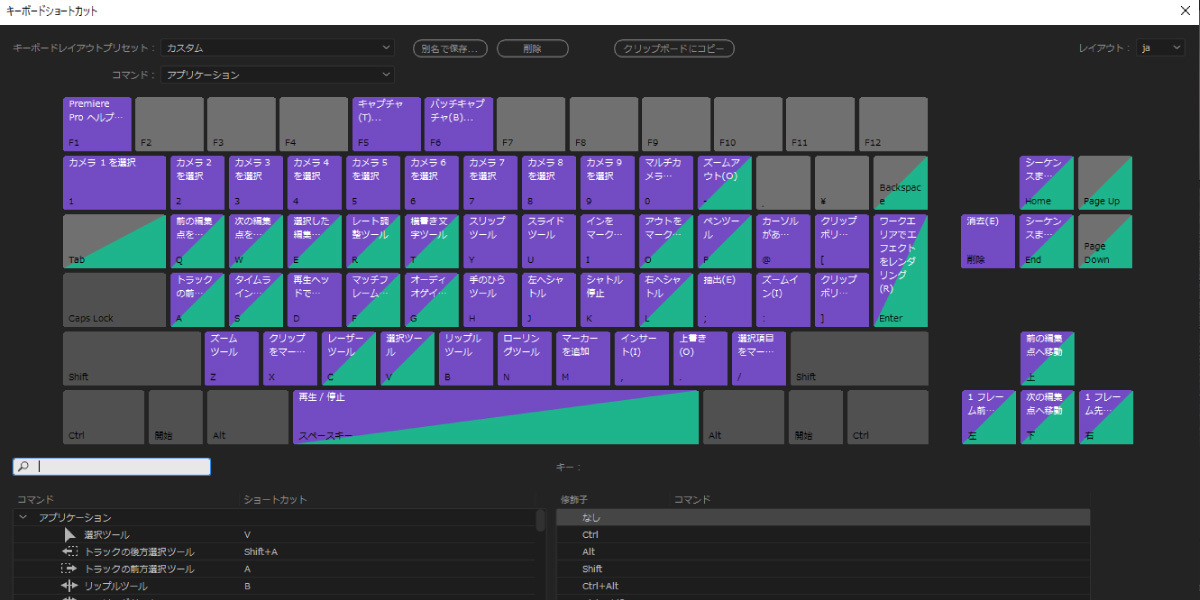1200x600 pixels.
Task: Select the Q 前の編集点 key
Action: pyautogui.click(x=198, y=240)
